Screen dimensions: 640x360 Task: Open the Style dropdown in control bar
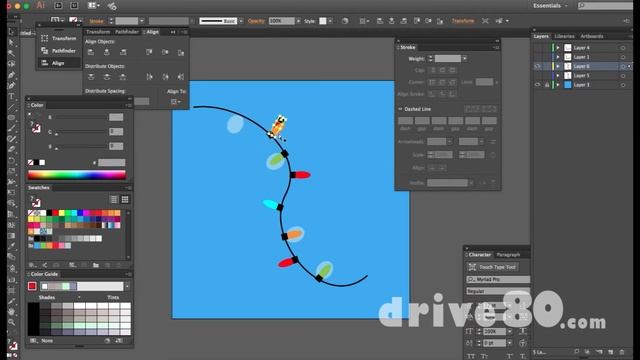coord(330,21)
